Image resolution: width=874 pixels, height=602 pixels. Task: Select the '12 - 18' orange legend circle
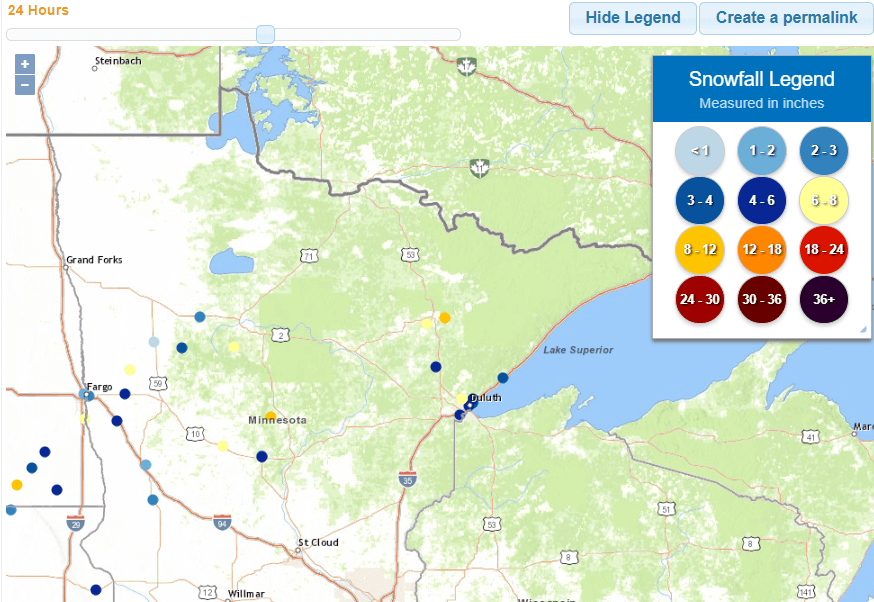coord(761,249)
